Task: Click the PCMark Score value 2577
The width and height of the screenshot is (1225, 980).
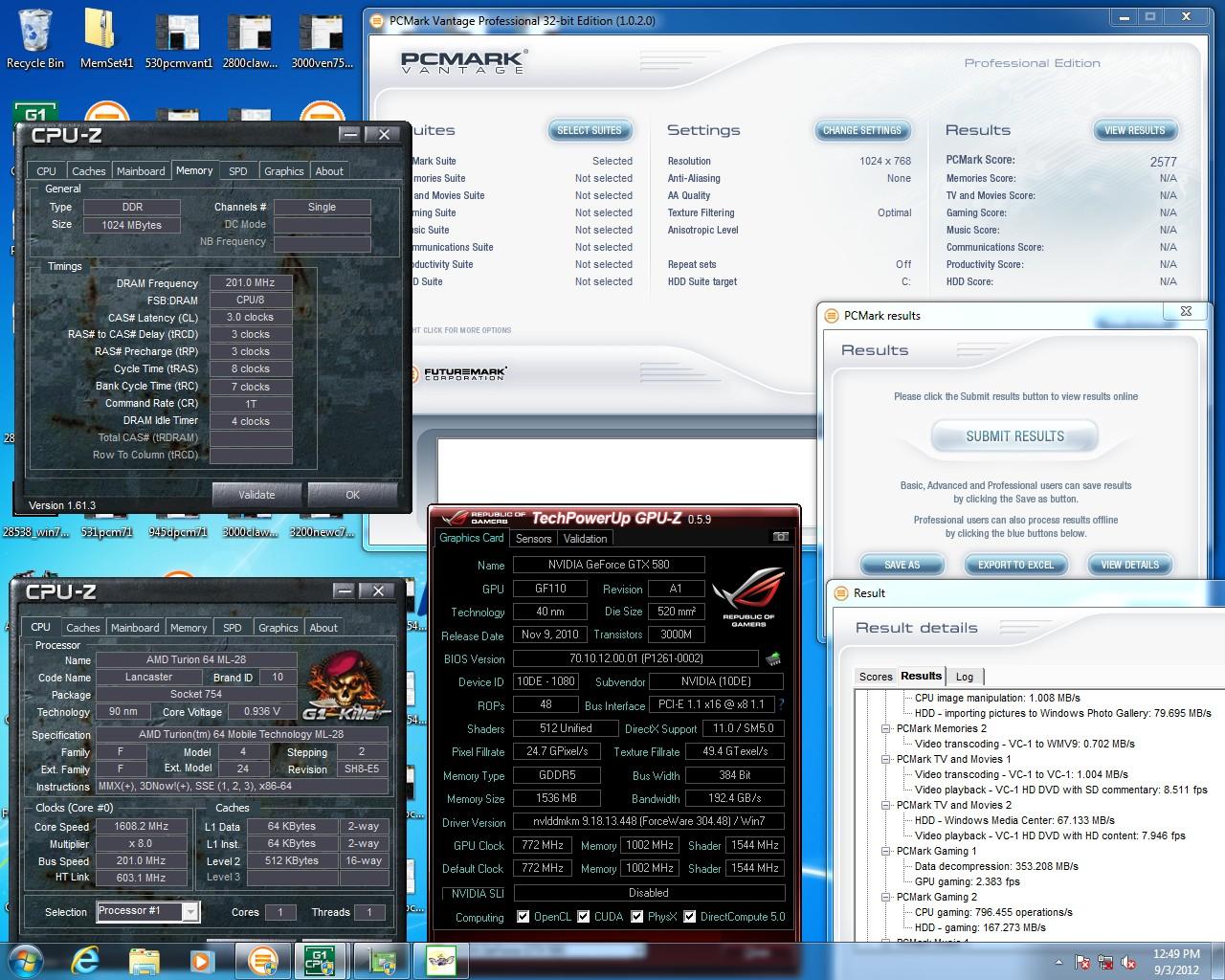Action: pos(1163,162)
